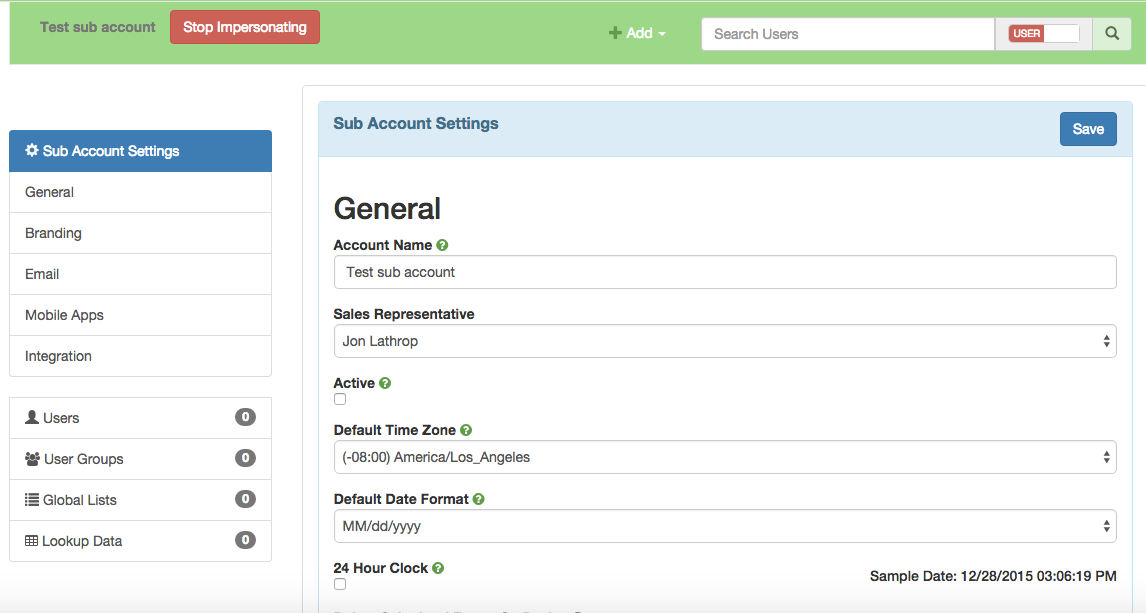The width and height of the screenshot is (1146, 613).
Task: Click the Lookup Data count badge
Action: (245, 541)
